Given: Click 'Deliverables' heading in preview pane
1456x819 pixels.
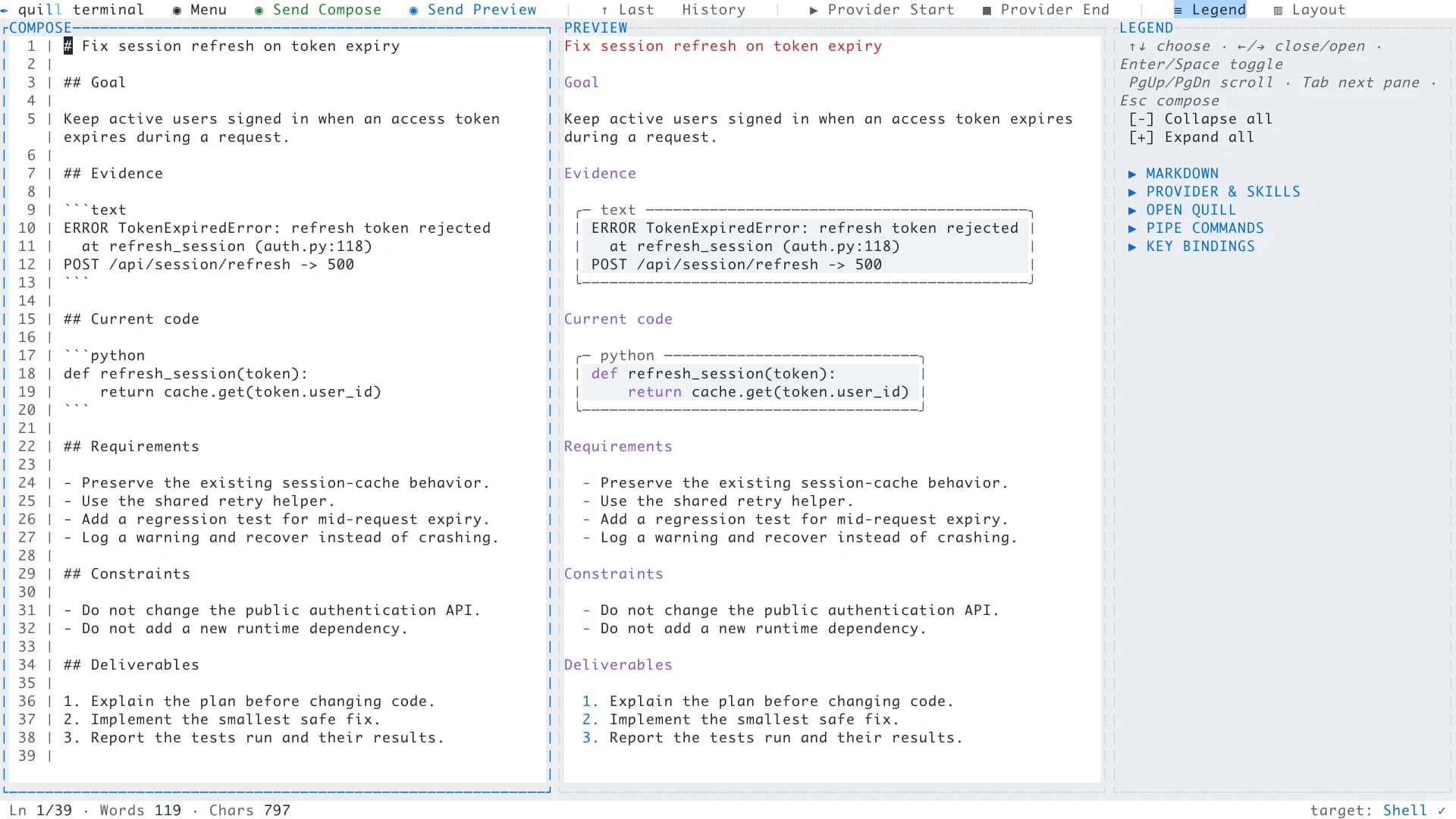Looking at the screenshot, I should [x=618, y=665].
